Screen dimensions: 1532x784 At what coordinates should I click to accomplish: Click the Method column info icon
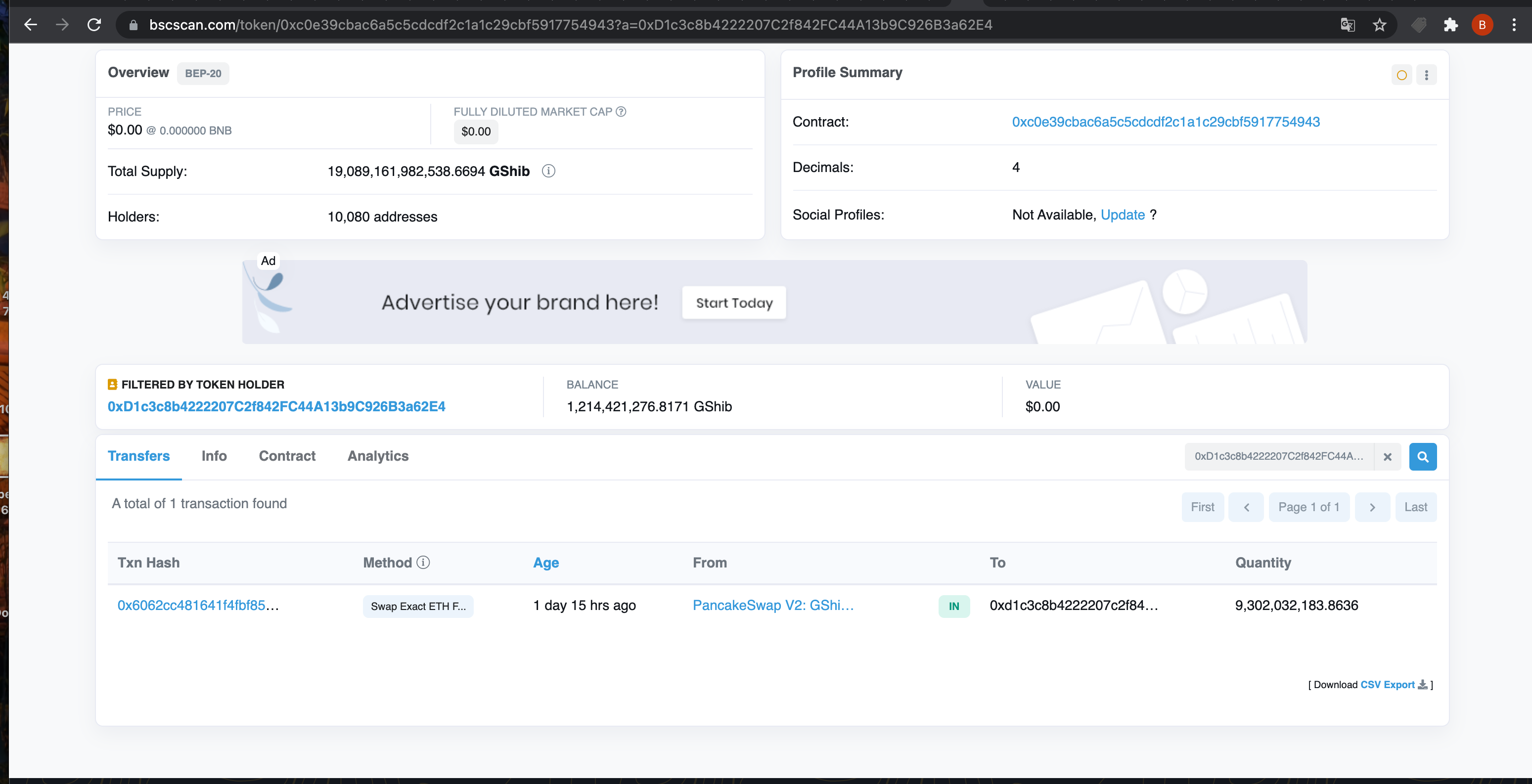(x=423, y=562)
